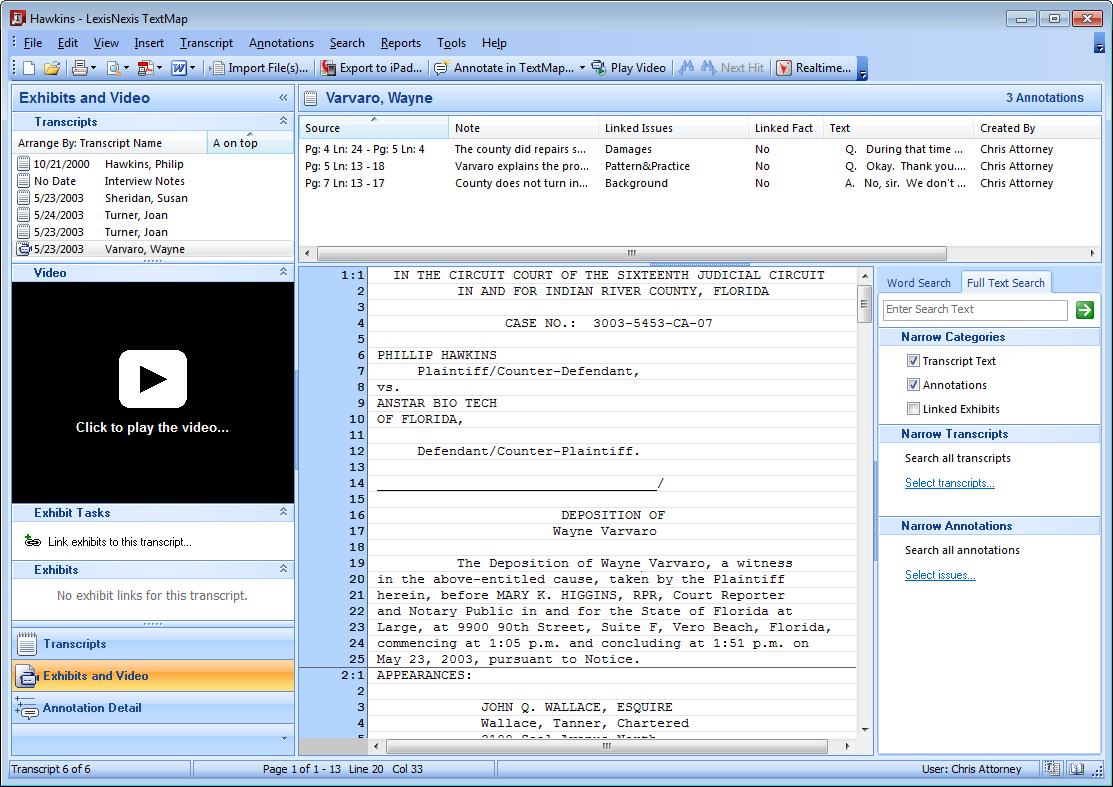
Task: Switch to the Word Search tab
Action: (x=919, y=283)
